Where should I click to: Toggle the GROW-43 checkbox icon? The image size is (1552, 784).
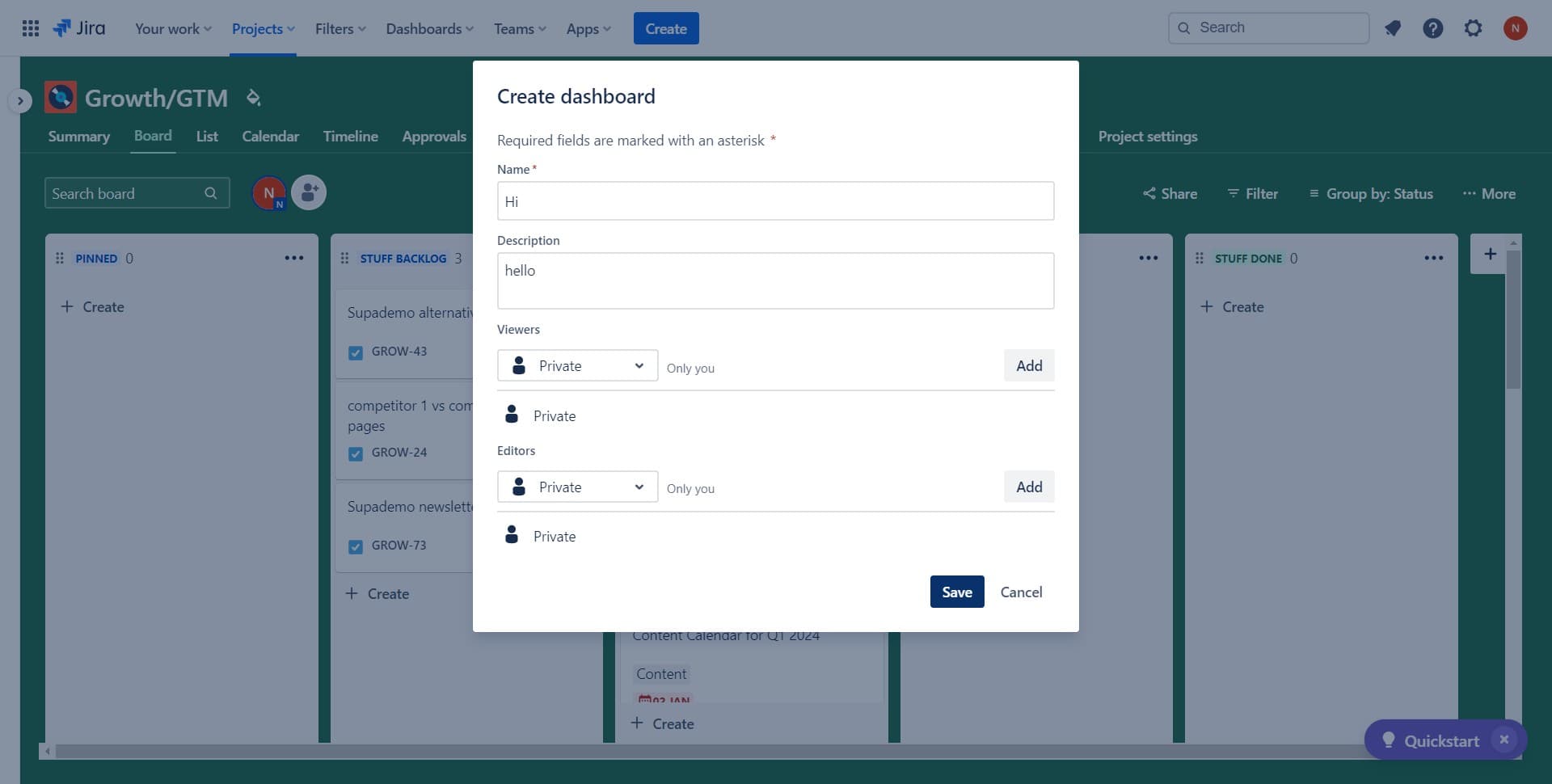[x=356, y=352]
